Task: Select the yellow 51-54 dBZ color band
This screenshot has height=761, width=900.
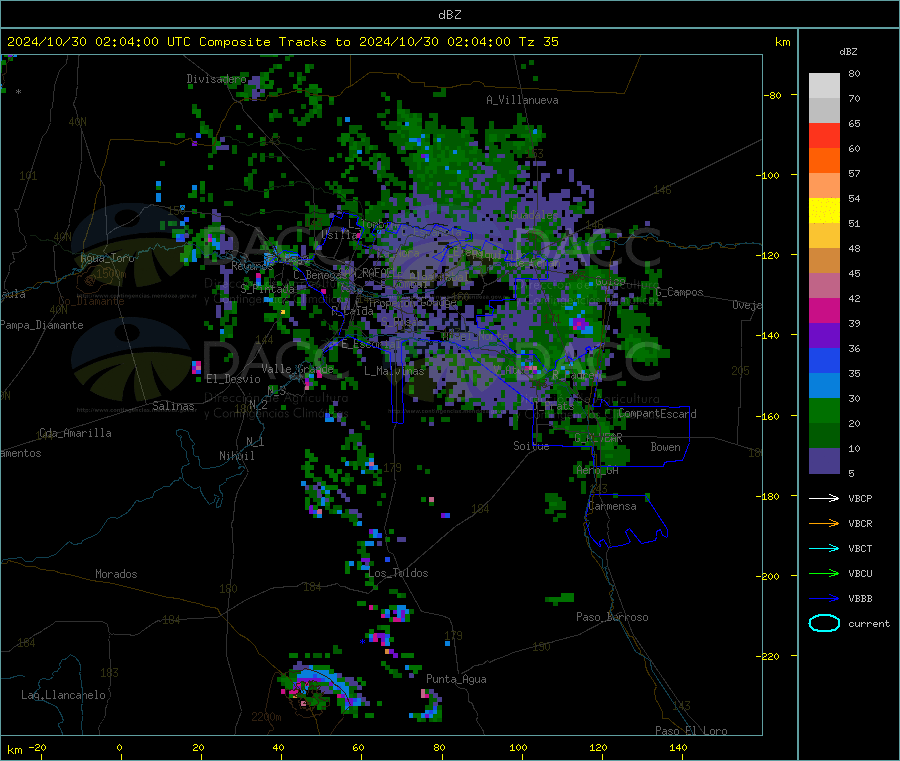Action: point(824,211)
